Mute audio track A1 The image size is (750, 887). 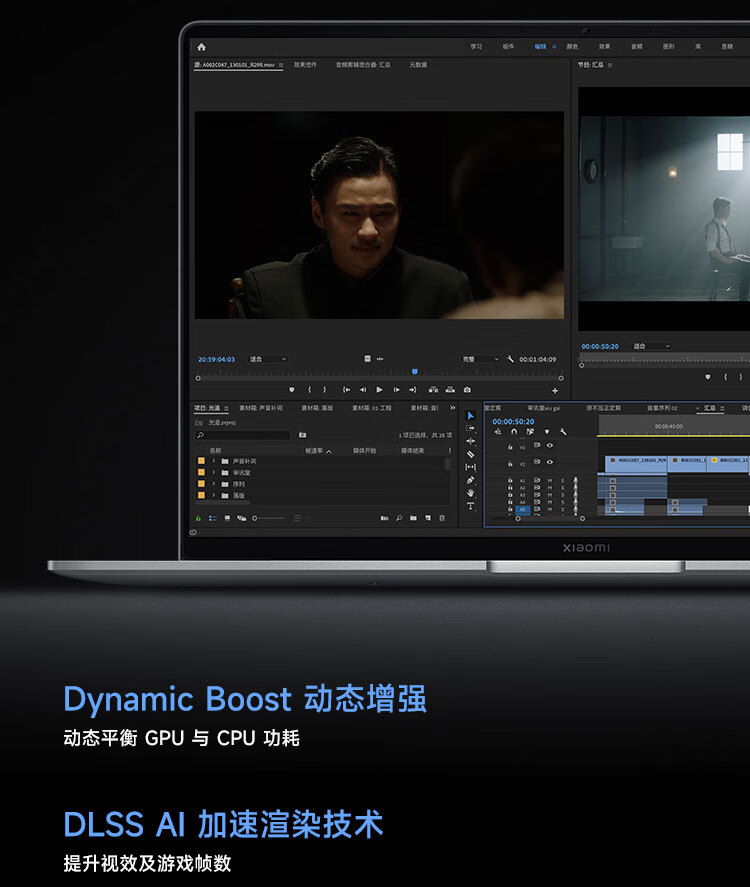coord(550,480)
